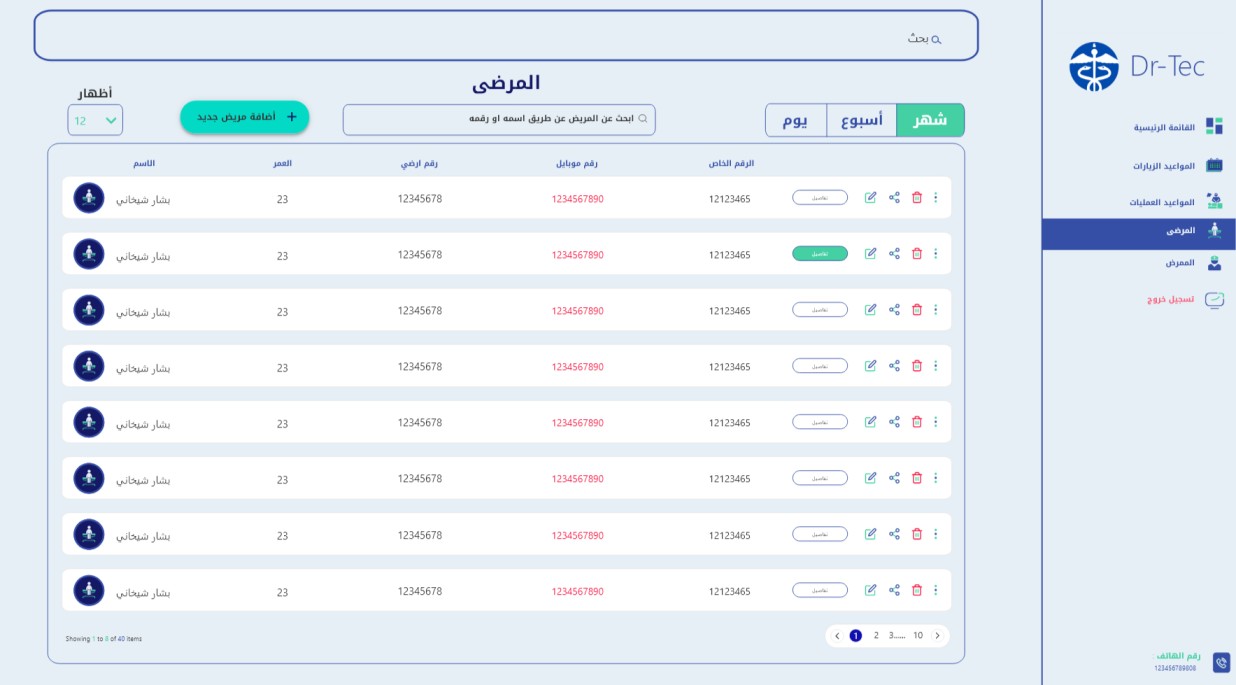
Task: Click the Dr-Tec logo icon
Action: (1093, 67)
